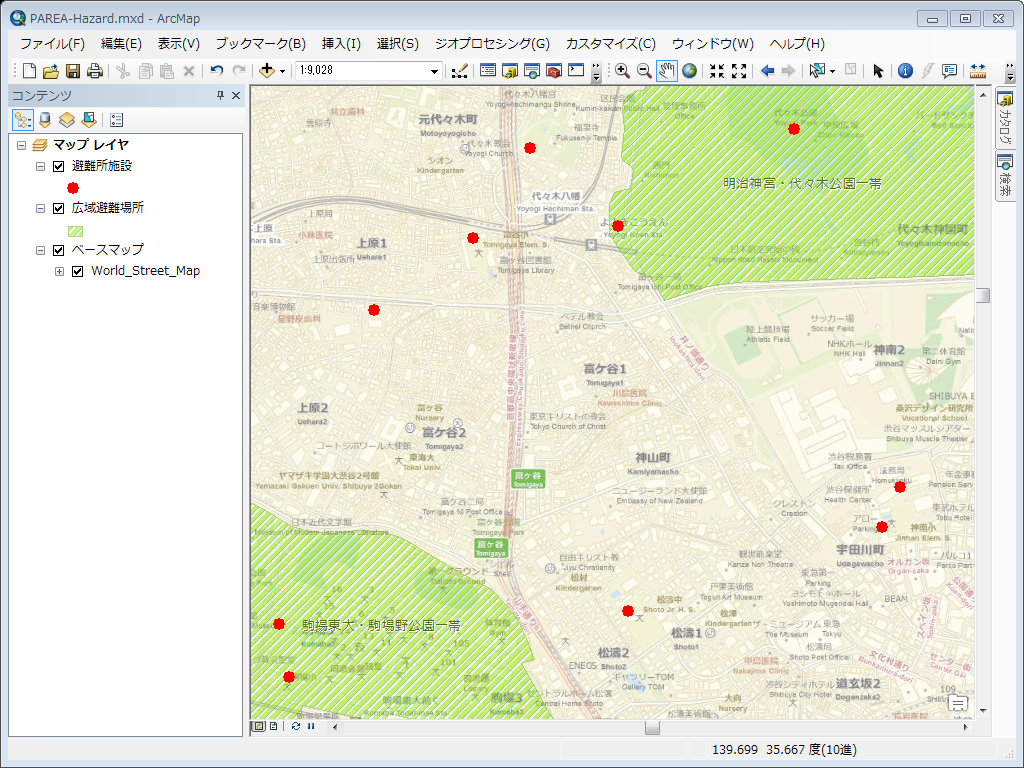Open the ブックマーク(B) menu
Viewport: 1024px width, 768px height.
tap(261, 44)
